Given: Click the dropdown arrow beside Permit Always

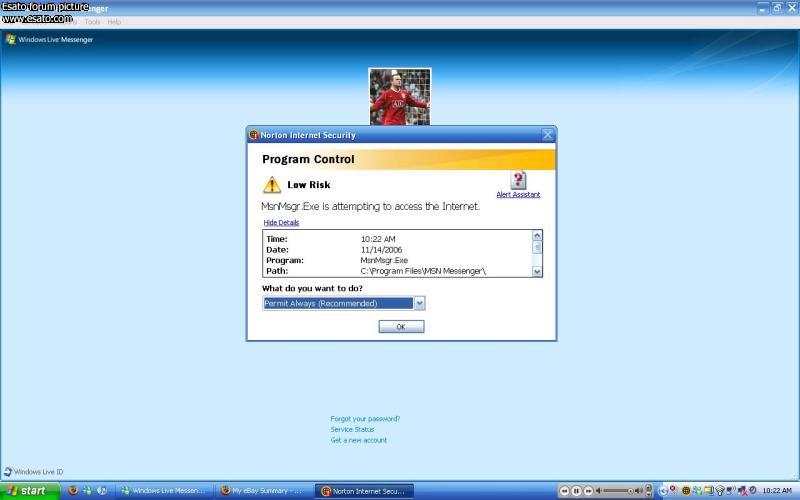Looking at the screenshot, I should click(419, 304).
